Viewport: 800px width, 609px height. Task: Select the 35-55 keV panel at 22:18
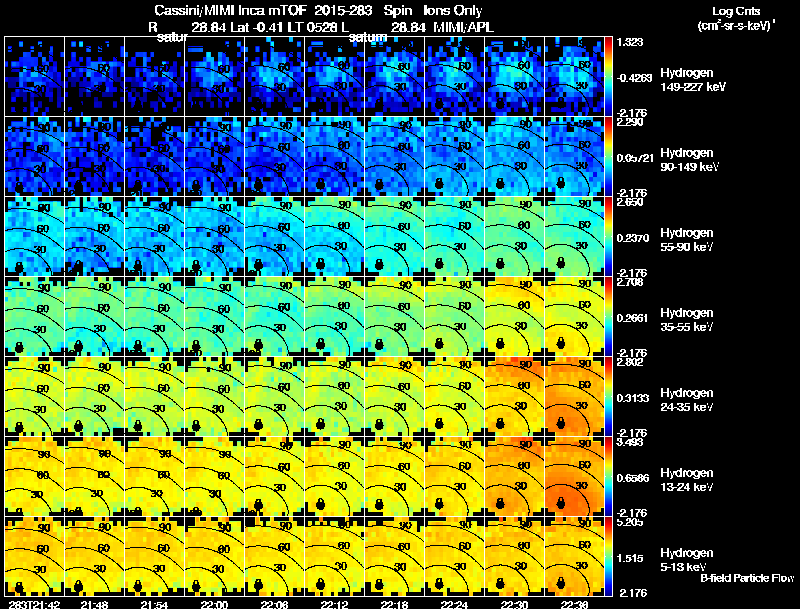(x=394, y=317)
